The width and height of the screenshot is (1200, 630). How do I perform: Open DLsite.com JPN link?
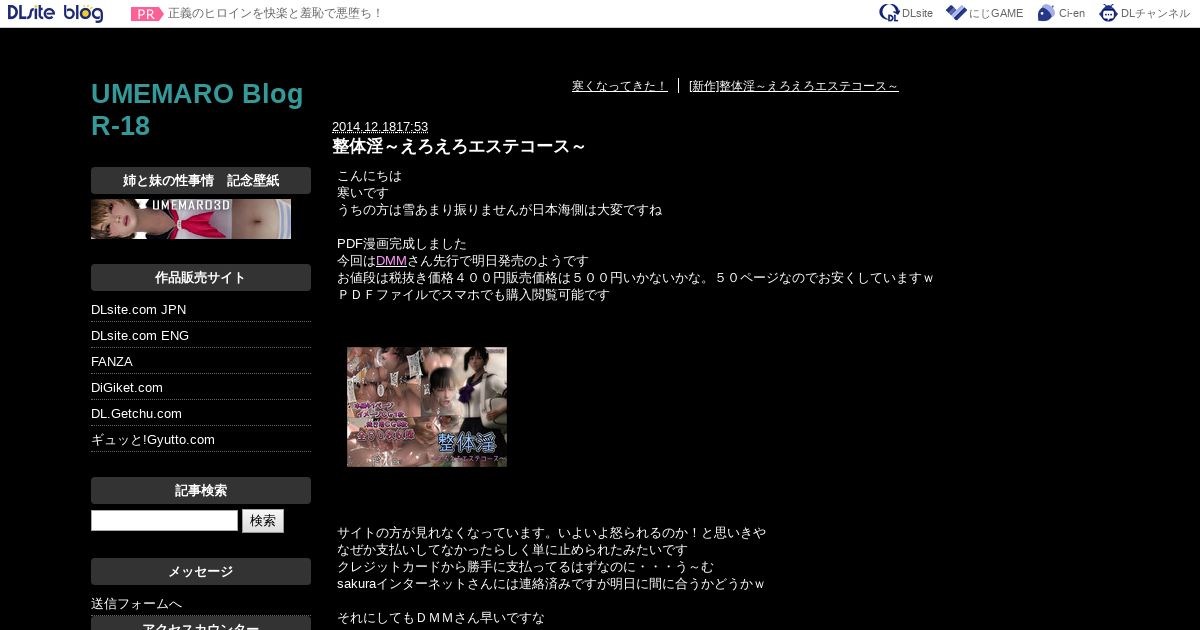pos(139,310)
